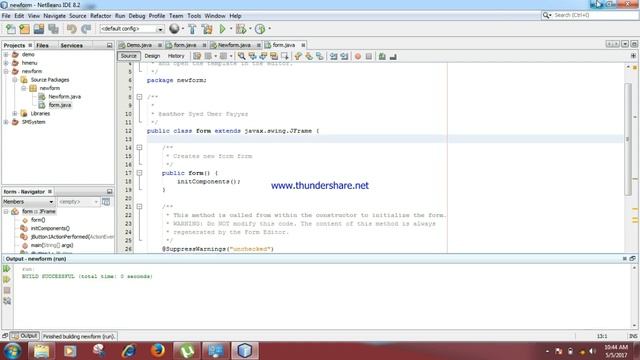
Task: Click the Find Previous Occurrence icon
Action: coord(252,56)
